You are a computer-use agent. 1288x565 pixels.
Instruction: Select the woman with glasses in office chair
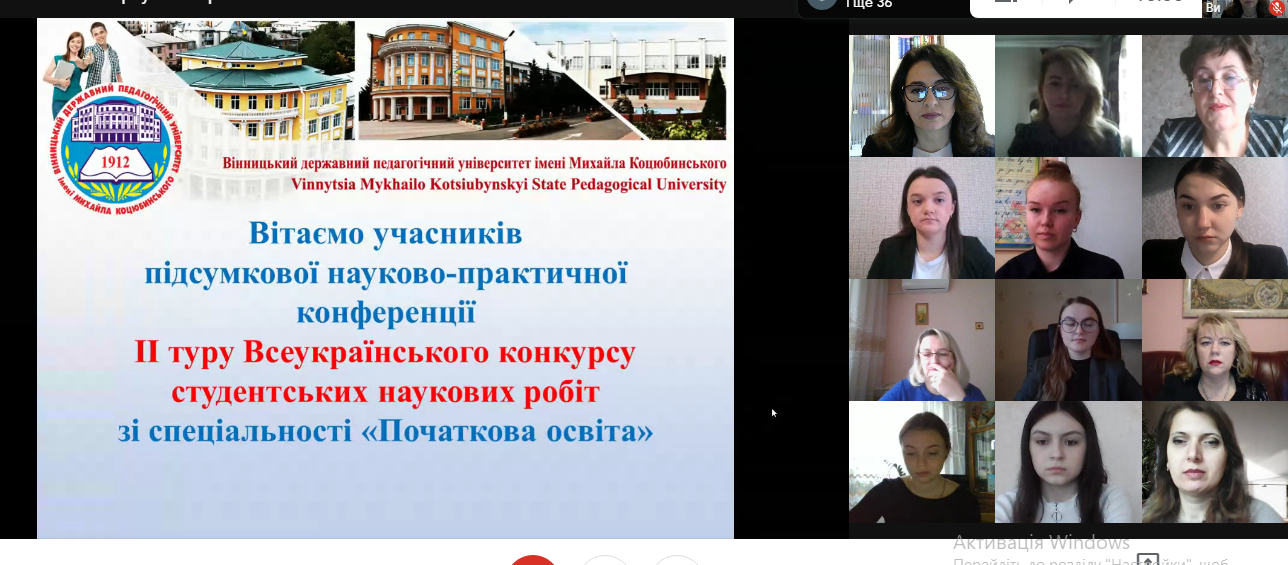point(1067,341)
